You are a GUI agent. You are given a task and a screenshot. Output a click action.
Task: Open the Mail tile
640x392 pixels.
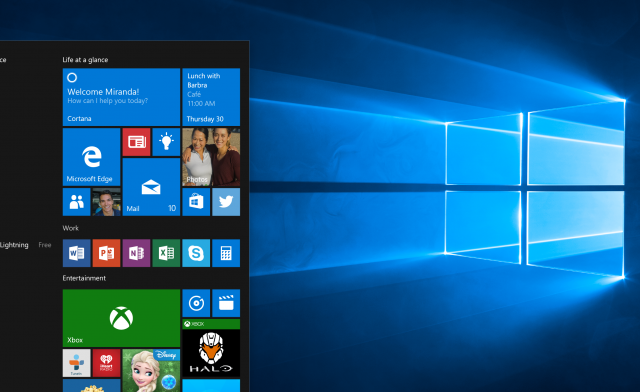point(151,187)
